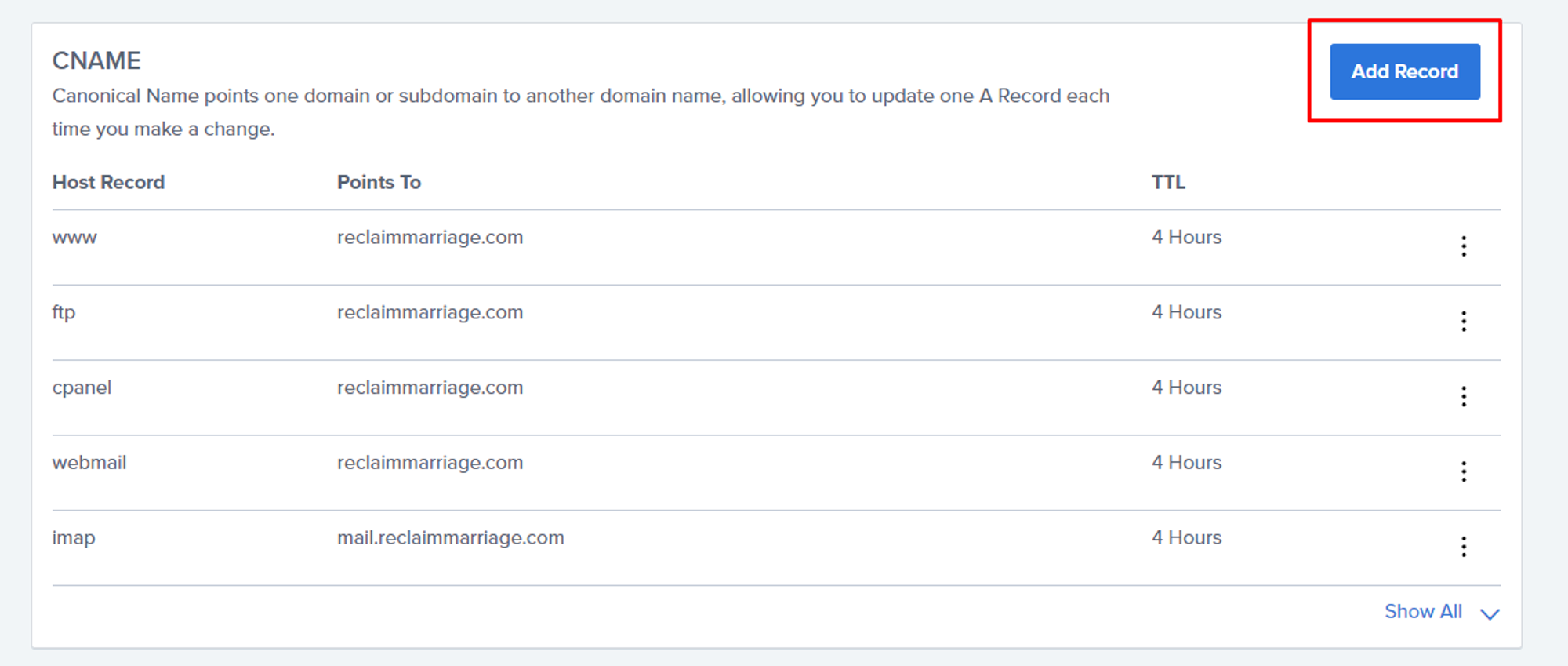Screen dimensions: 1568x666
Task: Open the three-dot menu for ftp record
Action: 1463,321
